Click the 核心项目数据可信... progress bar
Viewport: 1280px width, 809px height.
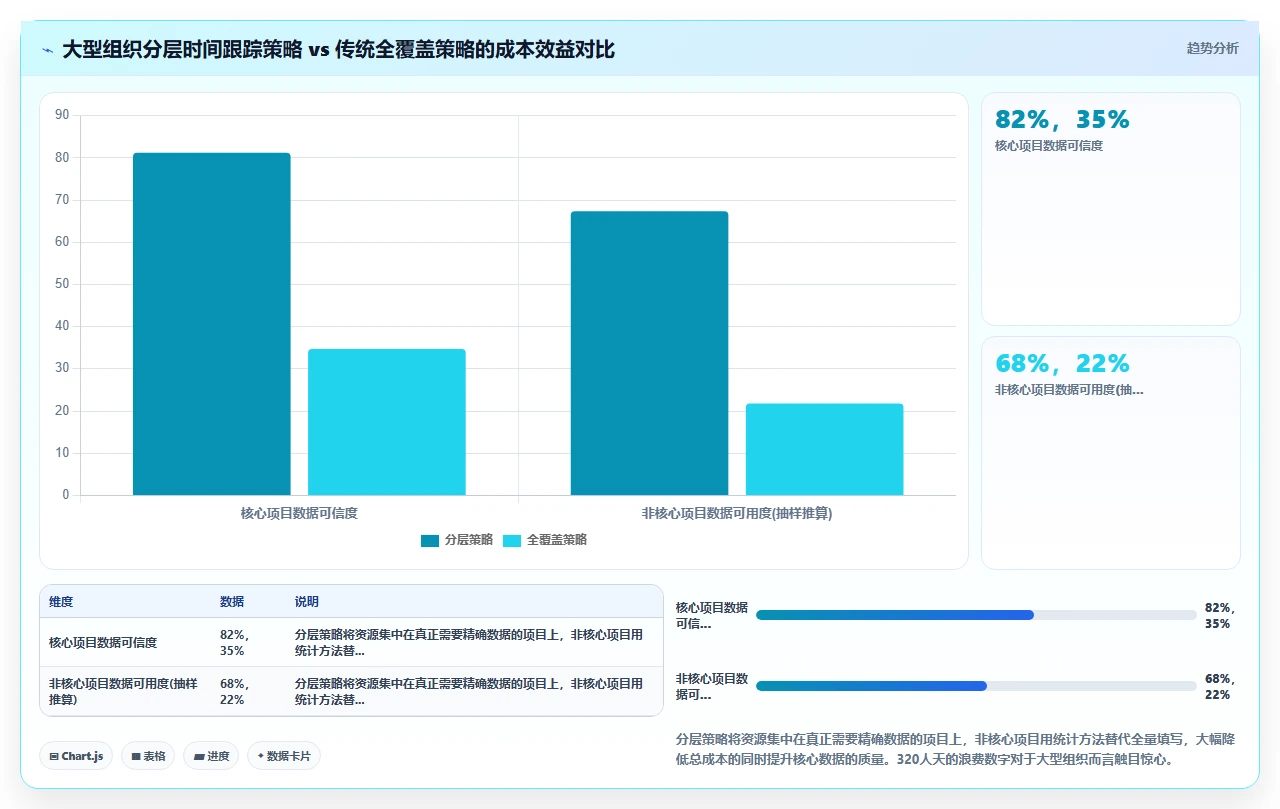click(976, 615)
